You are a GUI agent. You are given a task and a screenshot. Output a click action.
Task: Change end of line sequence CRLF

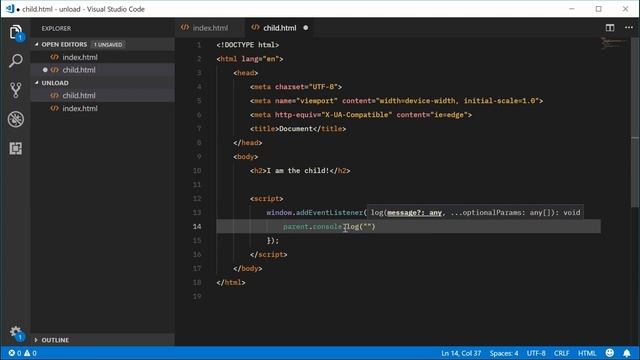tap(562, 353)
